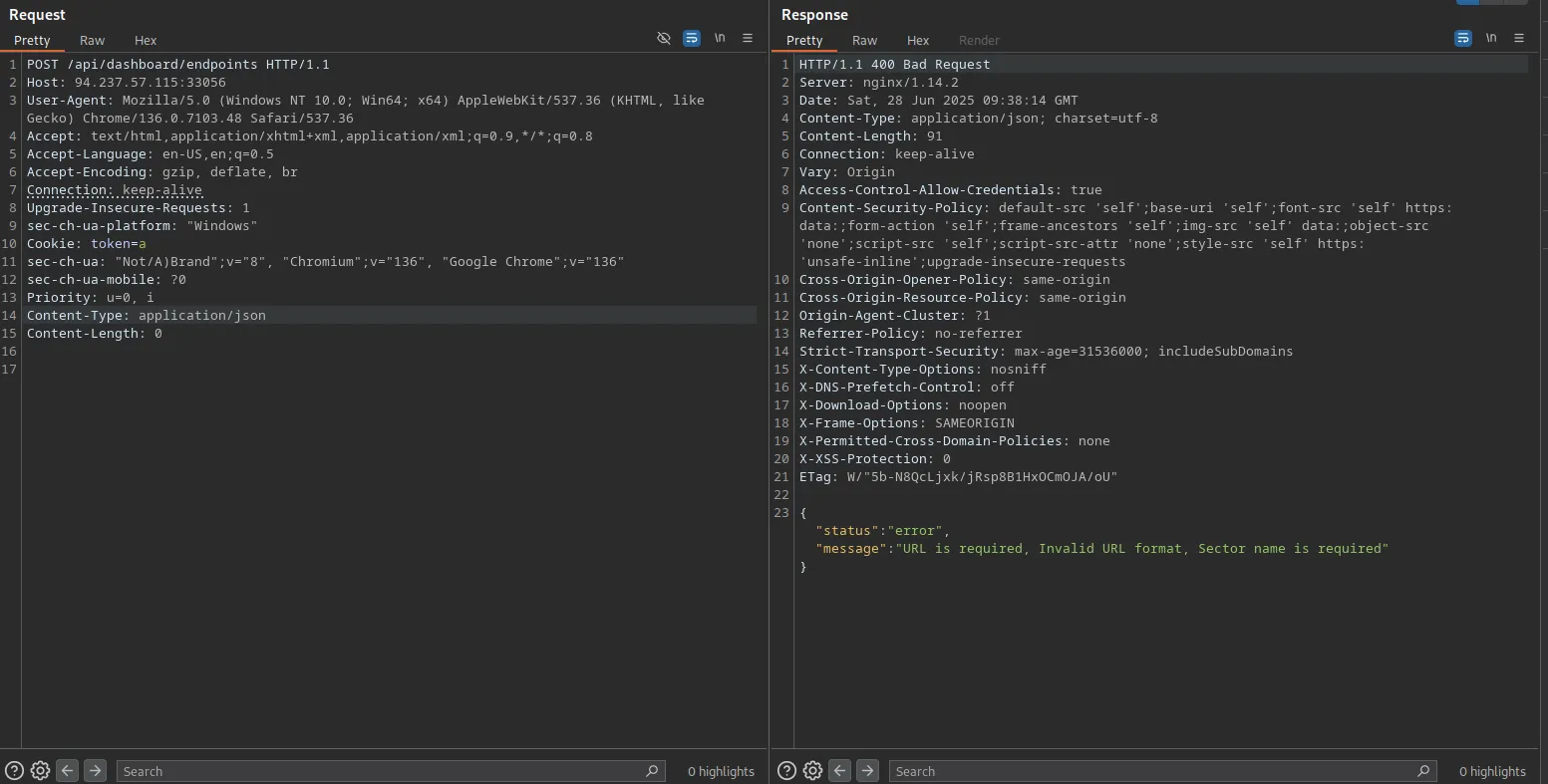Click Referrer-Policy: no-referrer header
1548x784 pixels.
[x=911, y=333]
